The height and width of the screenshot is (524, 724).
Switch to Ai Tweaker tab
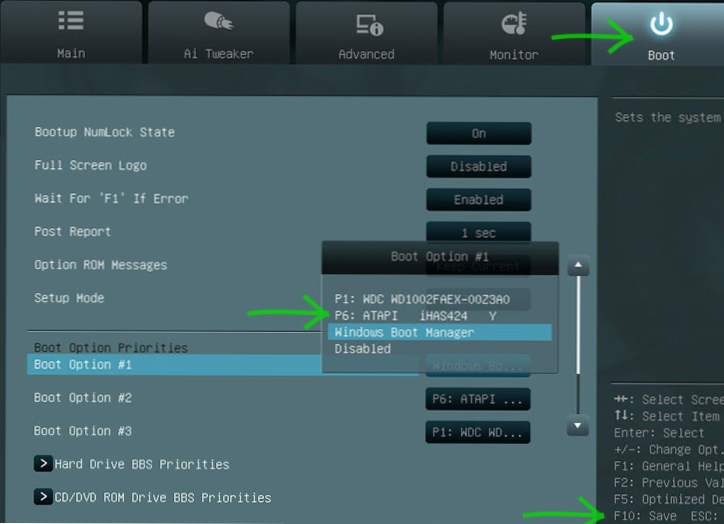click(219, 32)
